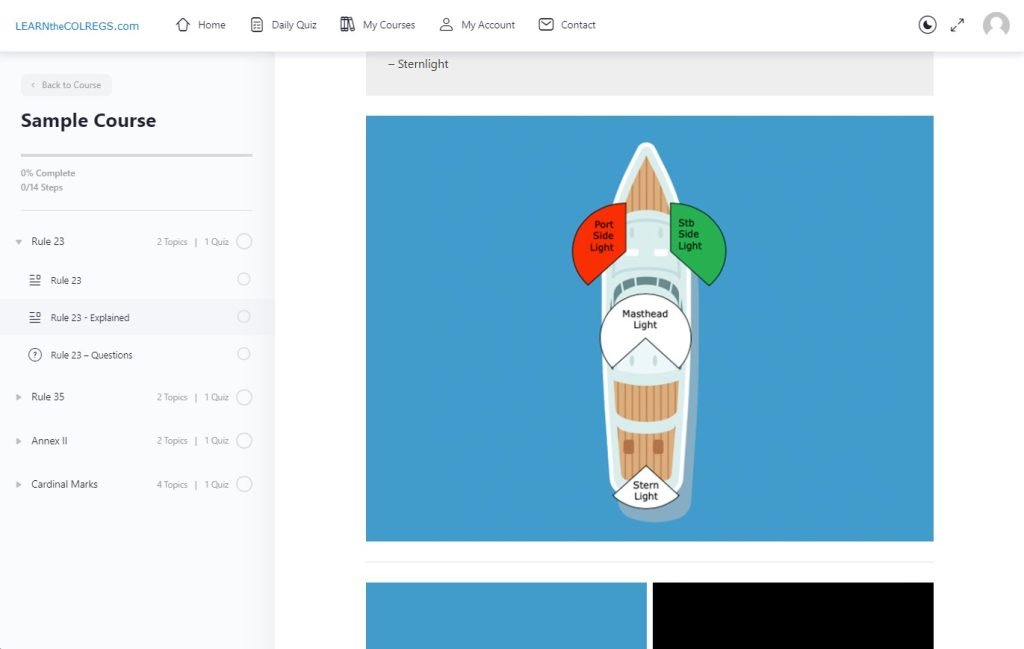This screenshot has height=649, width=1024.
Task: Open the user avatar profile icon
Action: click(x=996, y=25)
